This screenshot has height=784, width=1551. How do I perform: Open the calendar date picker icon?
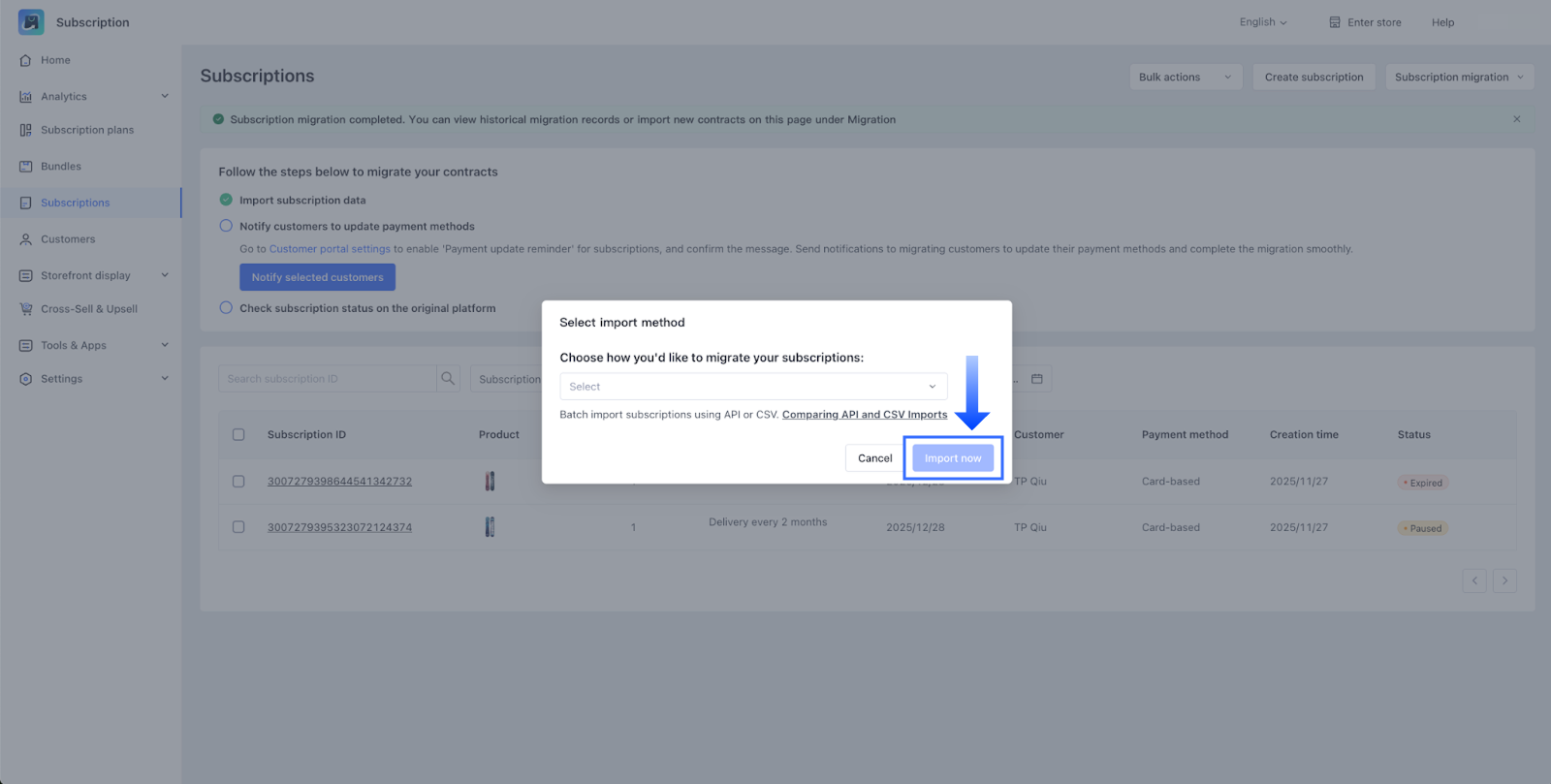(x=1036, y=379)
